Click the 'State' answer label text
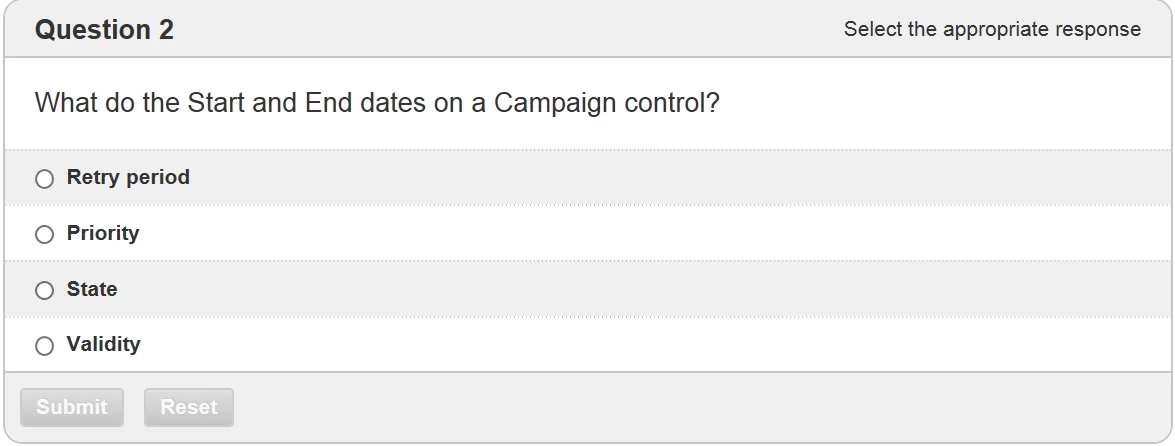 point(92,290)
